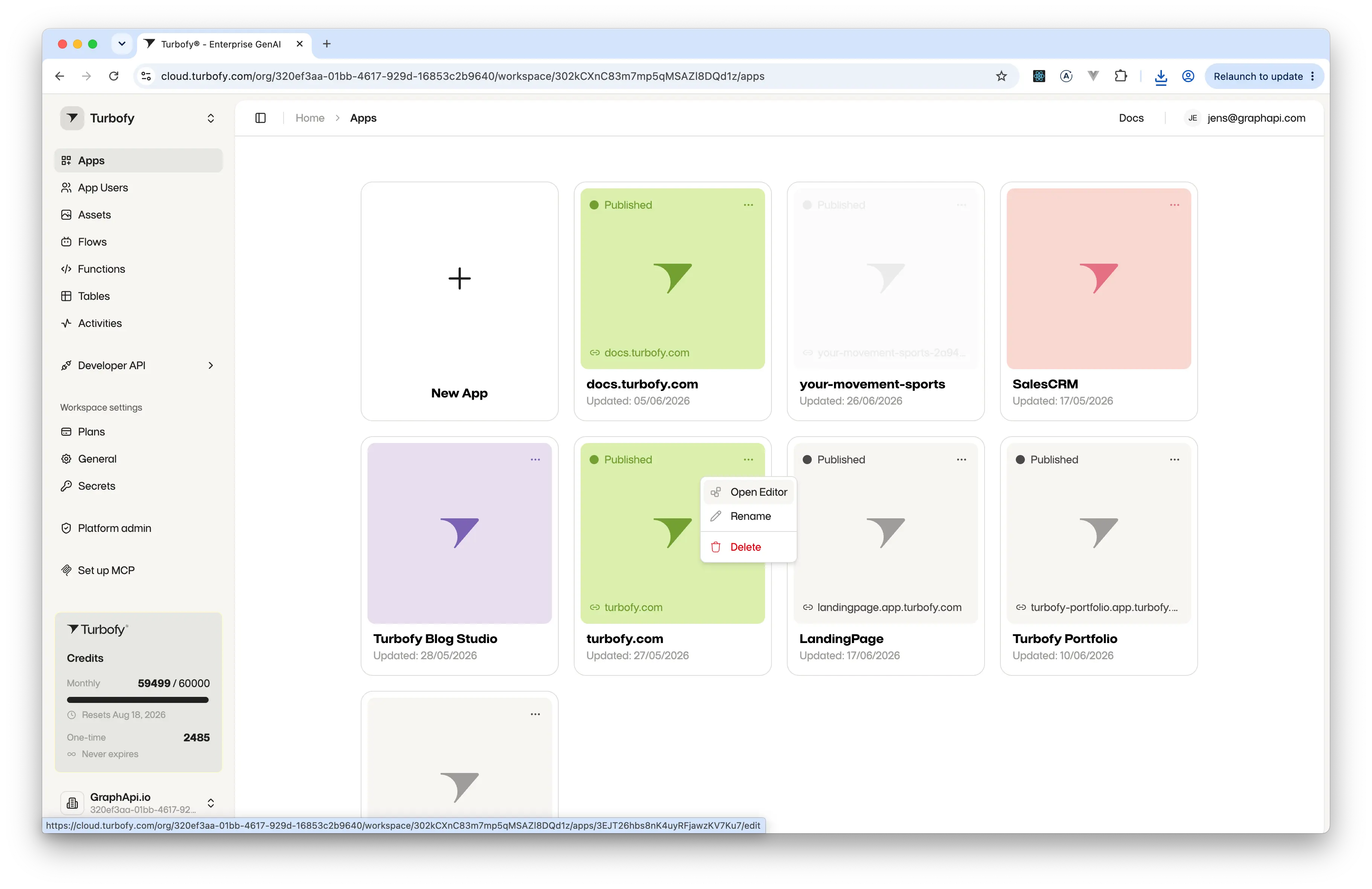Viewport: 1372px width, 889px height.
Task: Open Set up MCP
Action: 138,570
